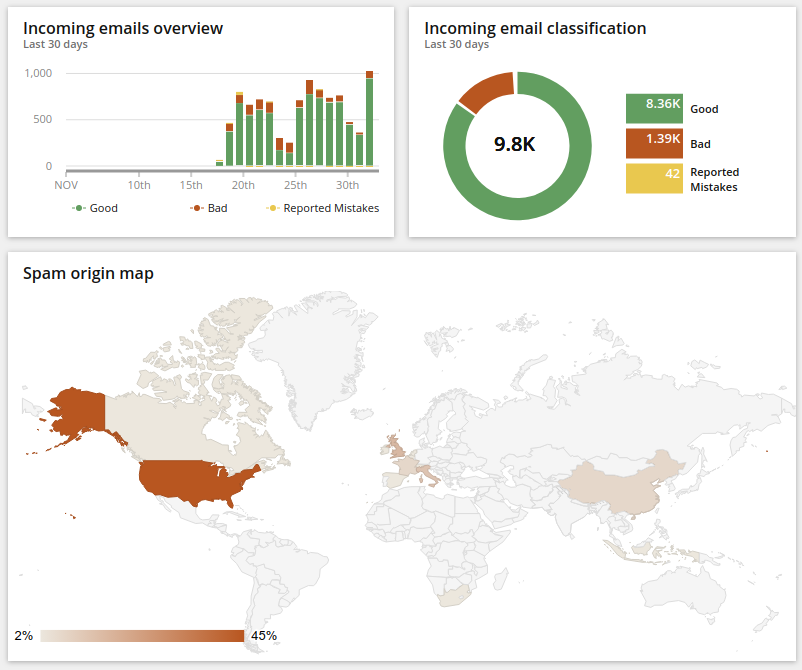The height and width of the screenshot is (670, 802).
Task: Click the 9.8K total in donut center
Action: coord(515,144)
